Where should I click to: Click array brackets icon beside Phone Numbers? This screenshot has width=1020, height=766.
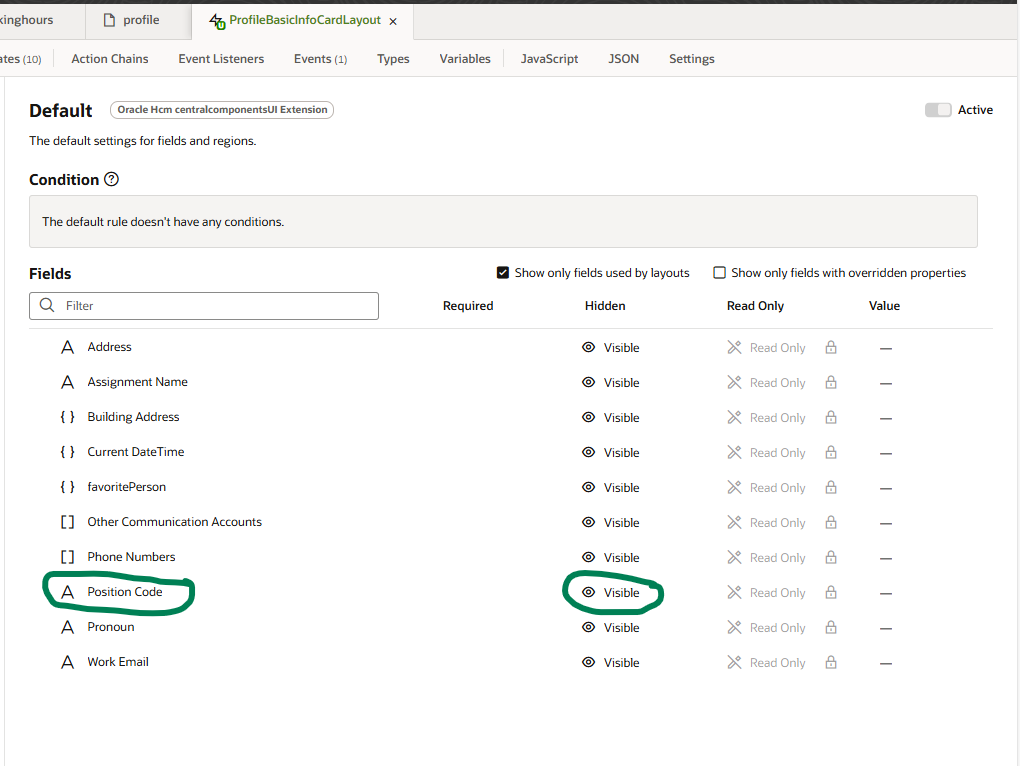click(x=67, y=557)
